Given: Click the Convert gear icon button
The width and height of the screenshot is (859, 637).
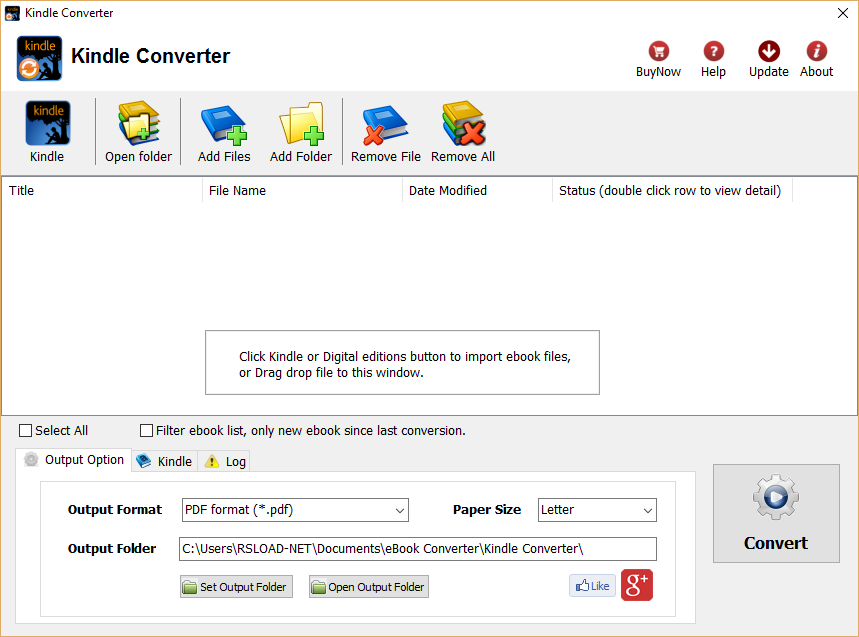Looking at the screenshot, I should click(x=776, y=513).
